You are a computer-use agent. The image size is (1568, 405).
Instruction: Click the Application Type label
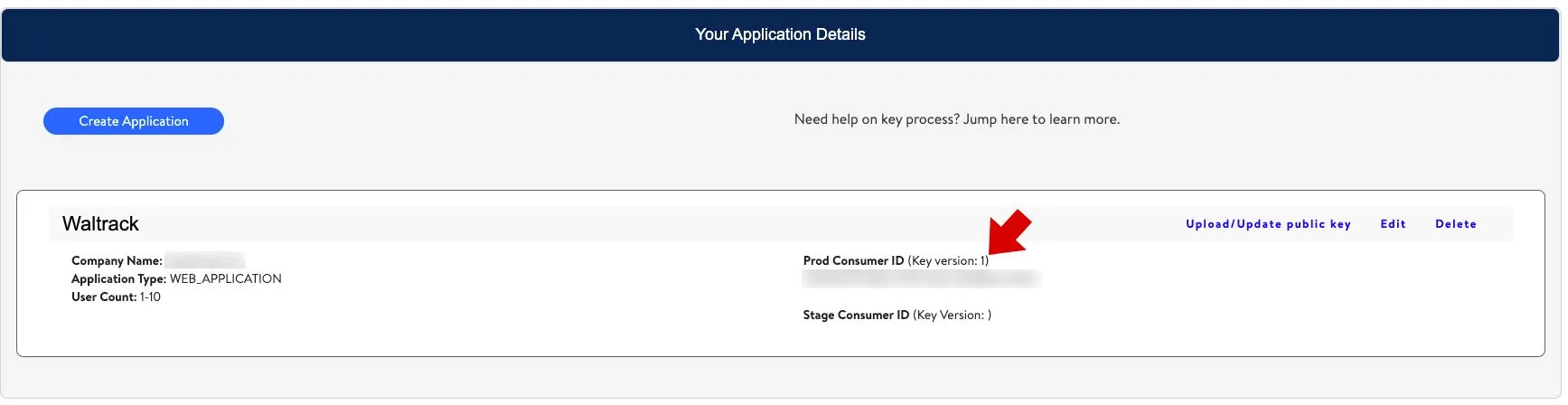(x=118, y=278)
